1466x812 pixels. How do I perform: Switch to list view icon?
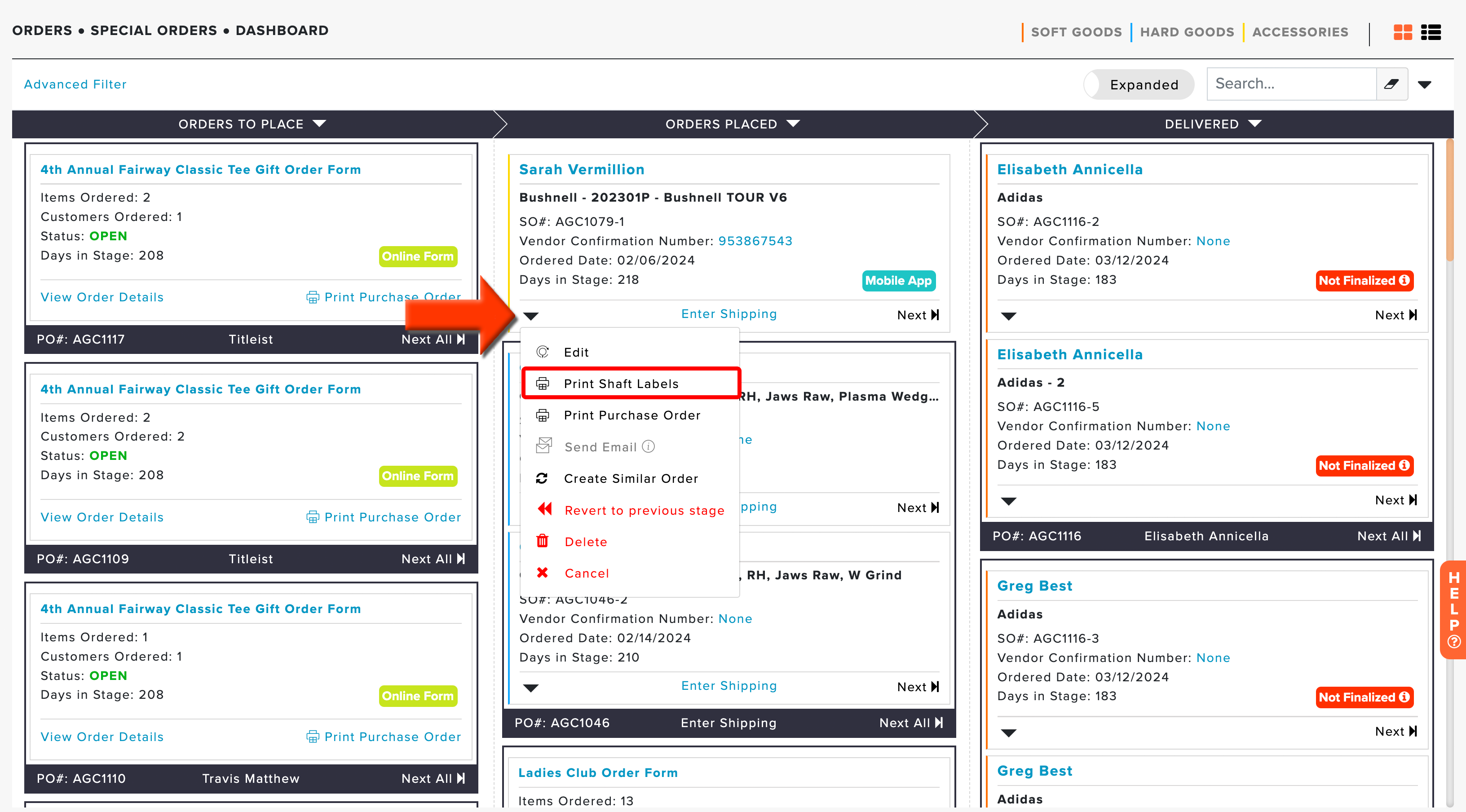1431,32
